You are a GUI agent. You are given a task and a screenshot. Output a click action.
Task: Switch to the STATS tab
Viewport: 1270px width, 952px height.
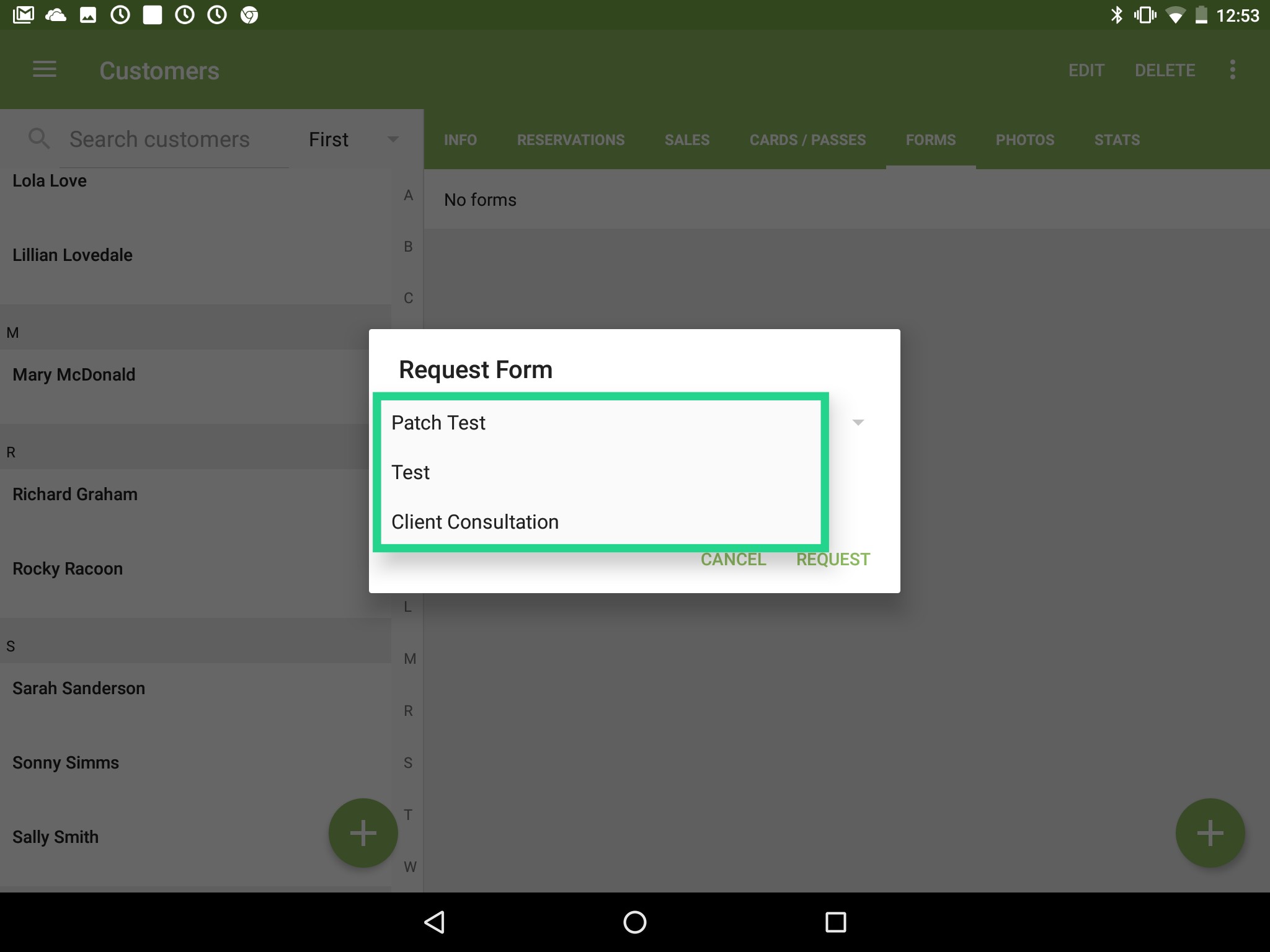point(1117,139)
